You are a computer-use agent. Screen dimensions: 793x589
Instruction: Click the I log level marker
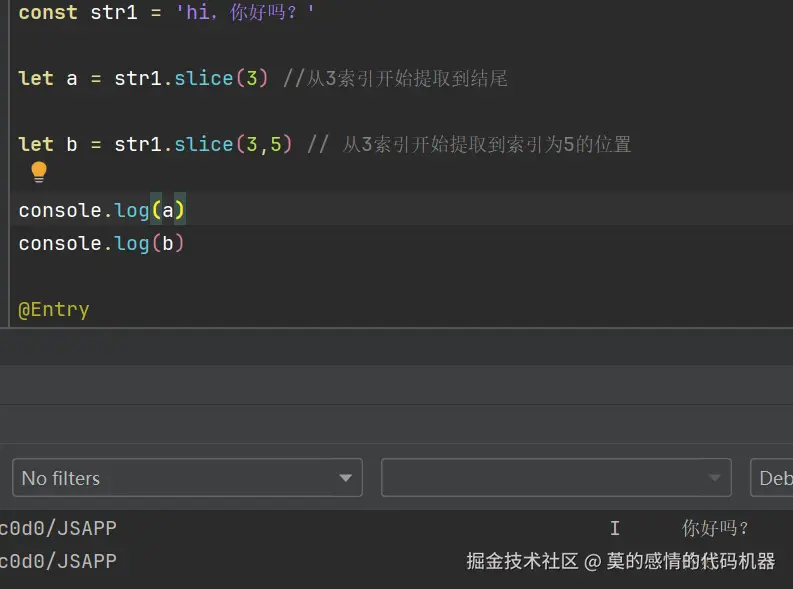click(x=615, y=528)
